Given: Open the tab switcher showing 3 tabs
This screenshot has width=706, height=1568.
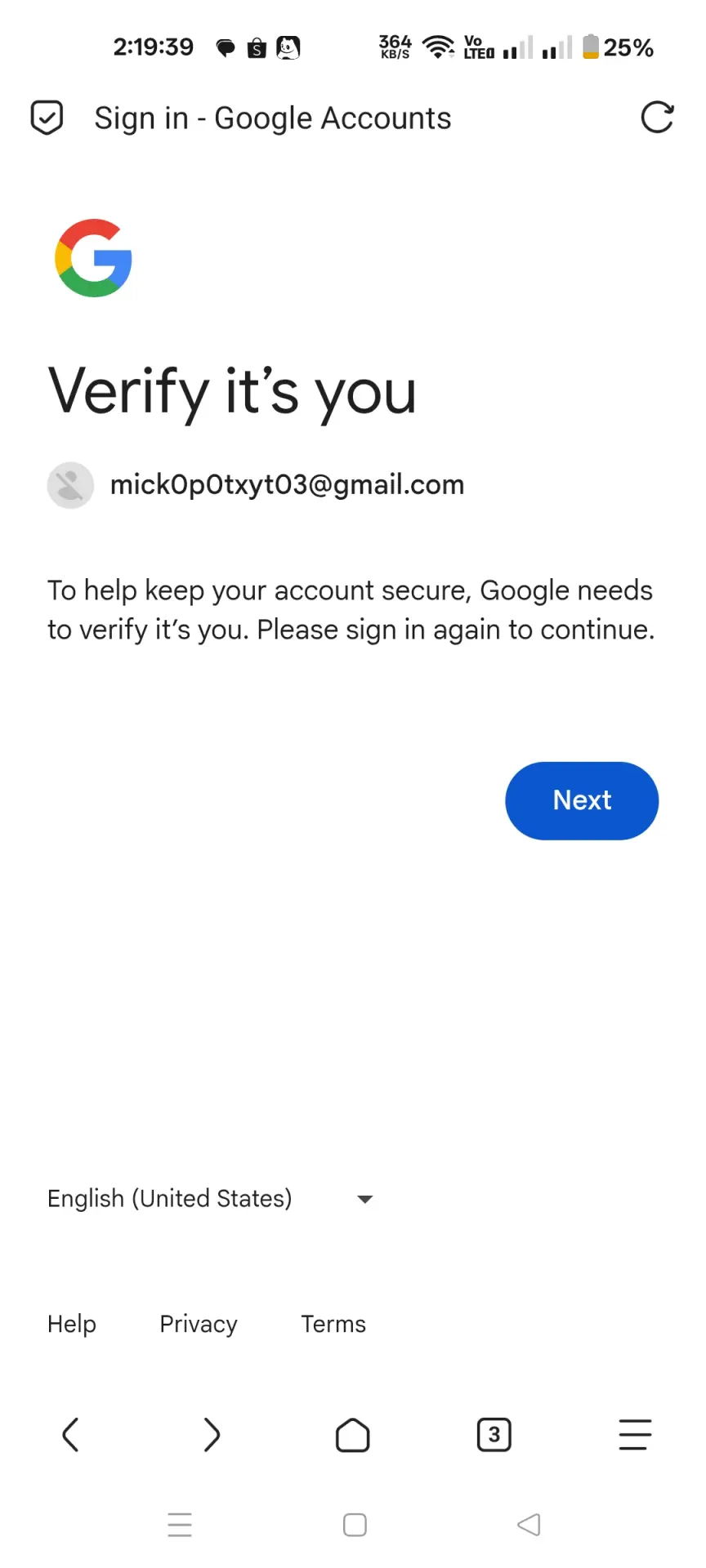Looking at the screenshot, I should tap(494, 1435).
